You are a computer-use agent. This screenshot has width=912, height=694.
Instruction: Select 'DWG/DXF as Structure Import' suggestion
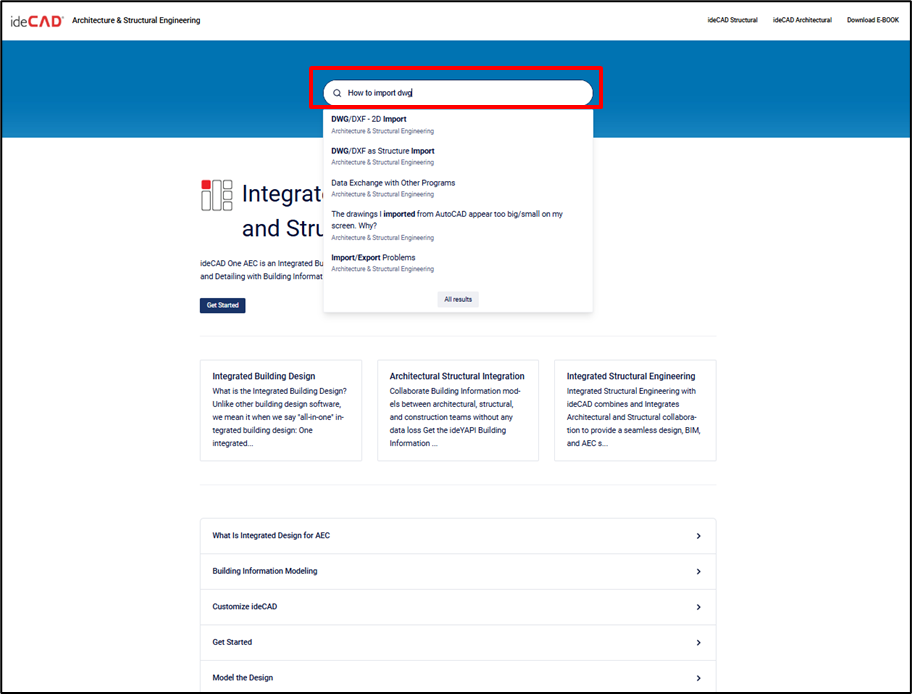(x=383, y=151)
